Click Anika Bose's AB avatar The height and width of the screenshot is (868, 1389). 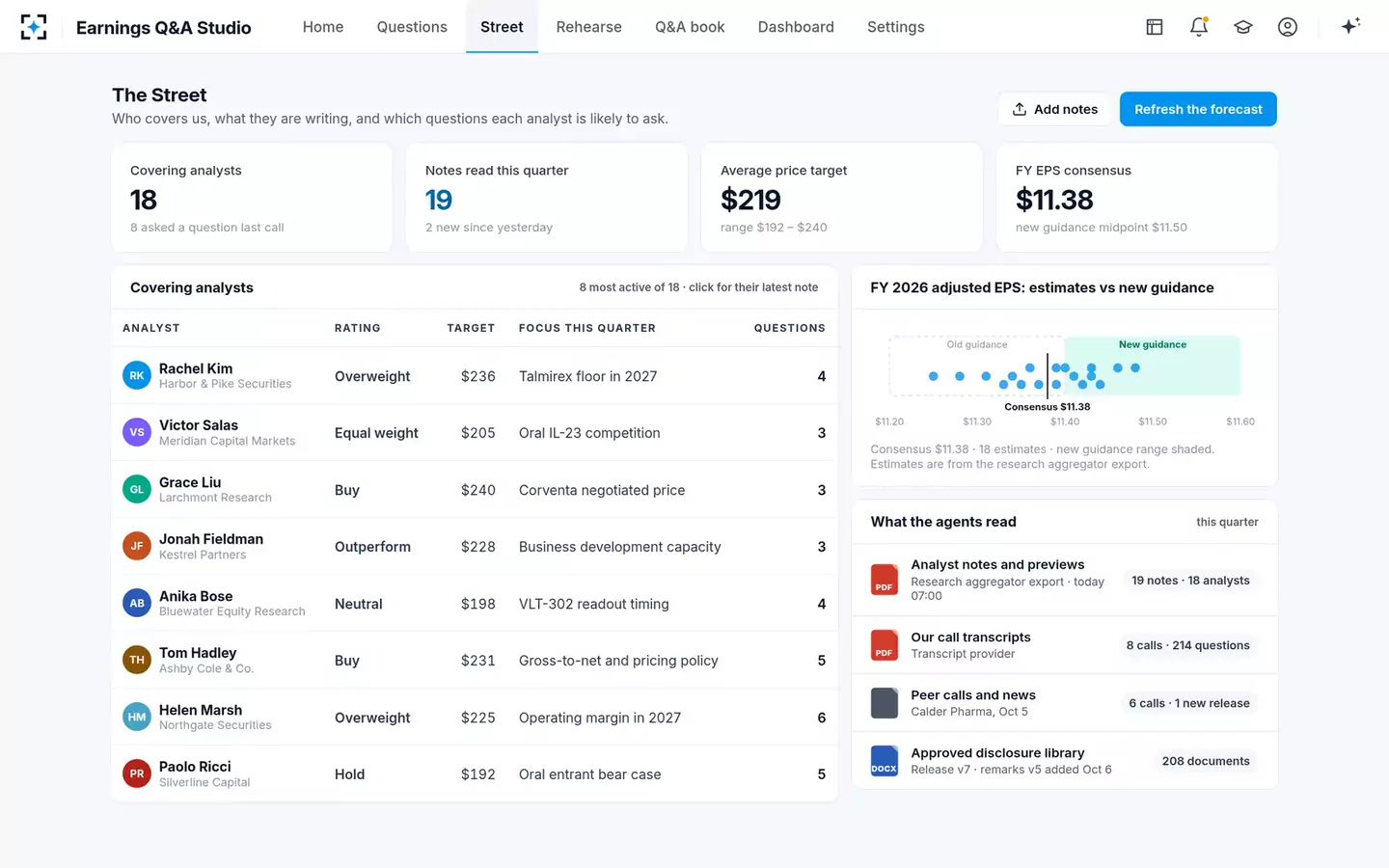137,603
